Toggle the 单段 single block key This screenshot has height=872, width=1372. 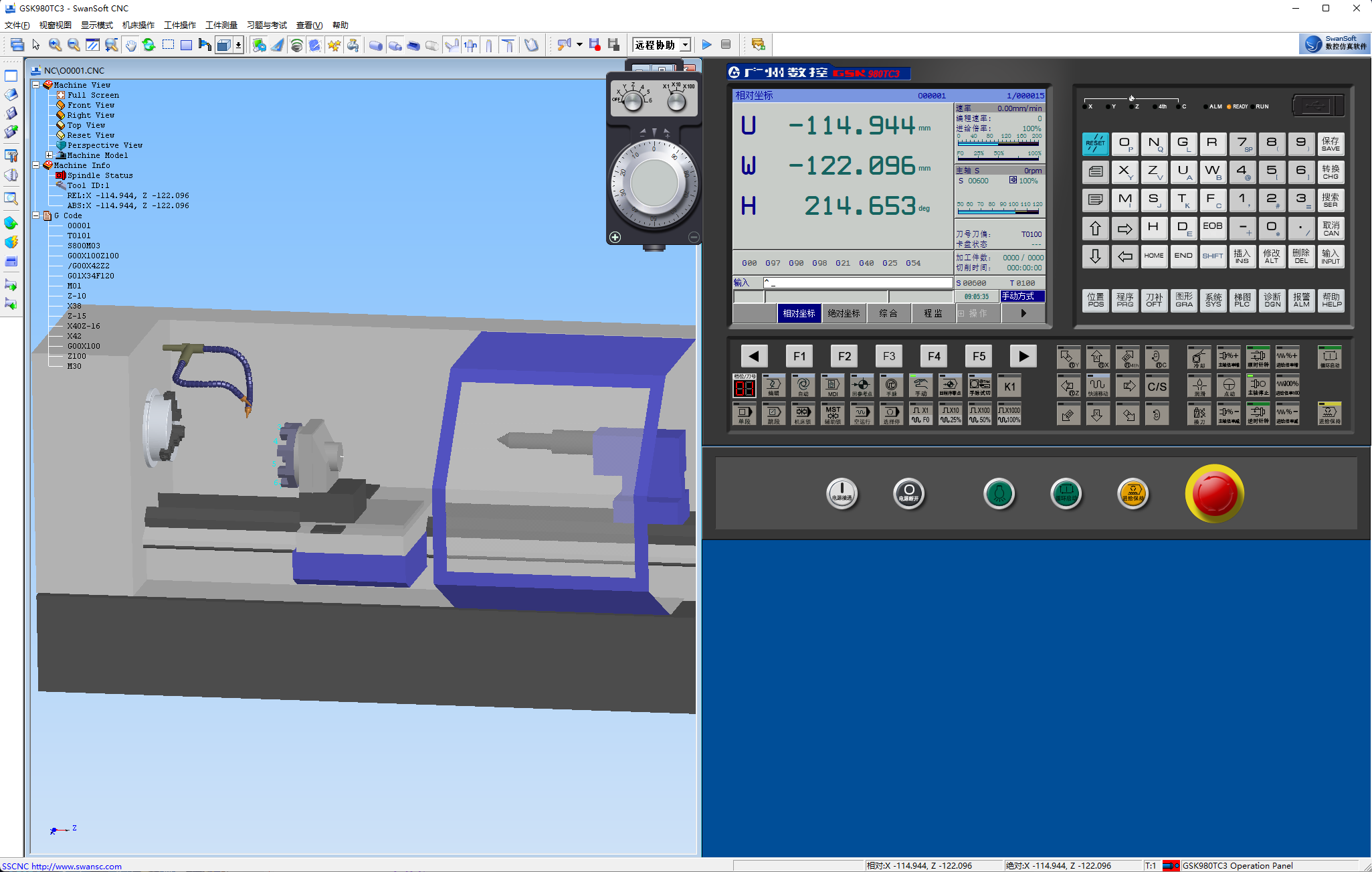point(744,414)
